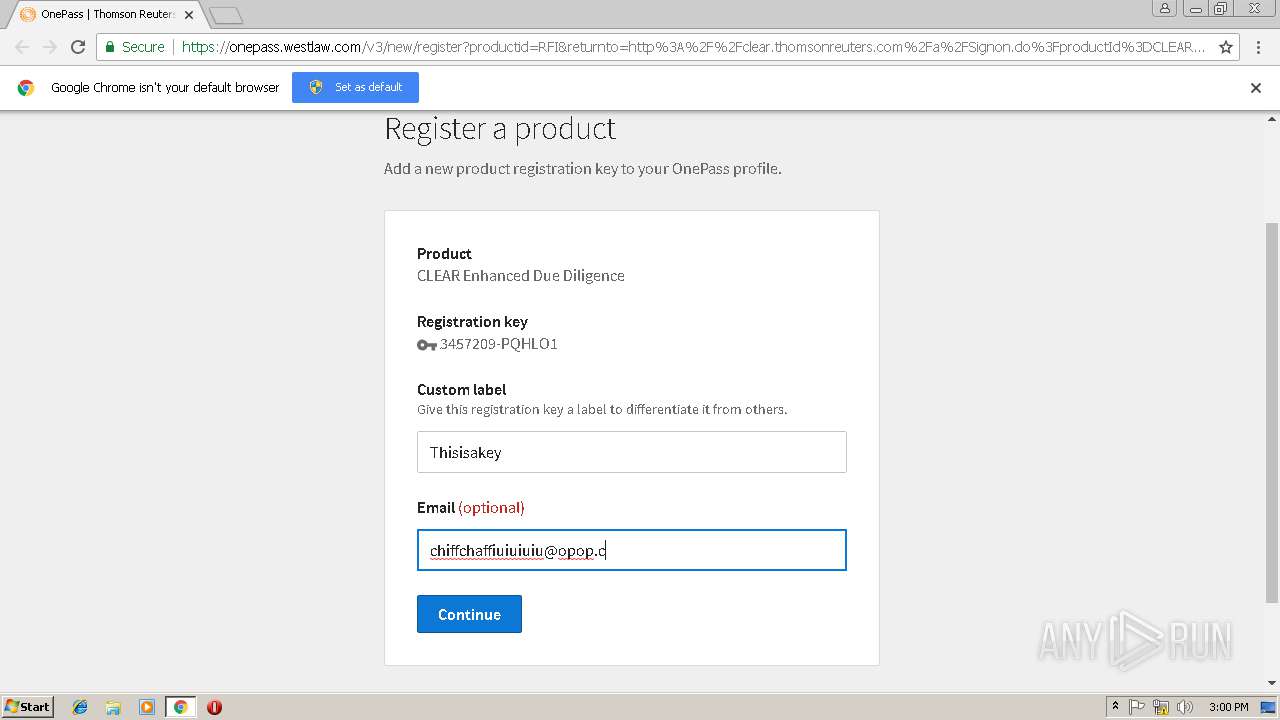The width and height of the screenshot is (1280, 720).
Task: Click CLEAR Enhanced Due Diligence text
Action: [x=521, y=276]
